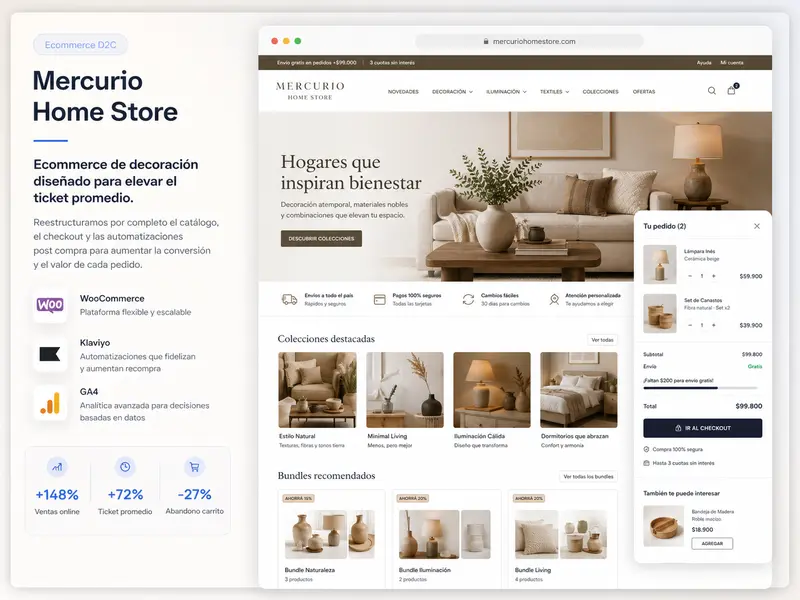Open the shopping bag cart icon
Image resolution: width=800 pixels, height=600 pixels.
(x=732, y=90)
